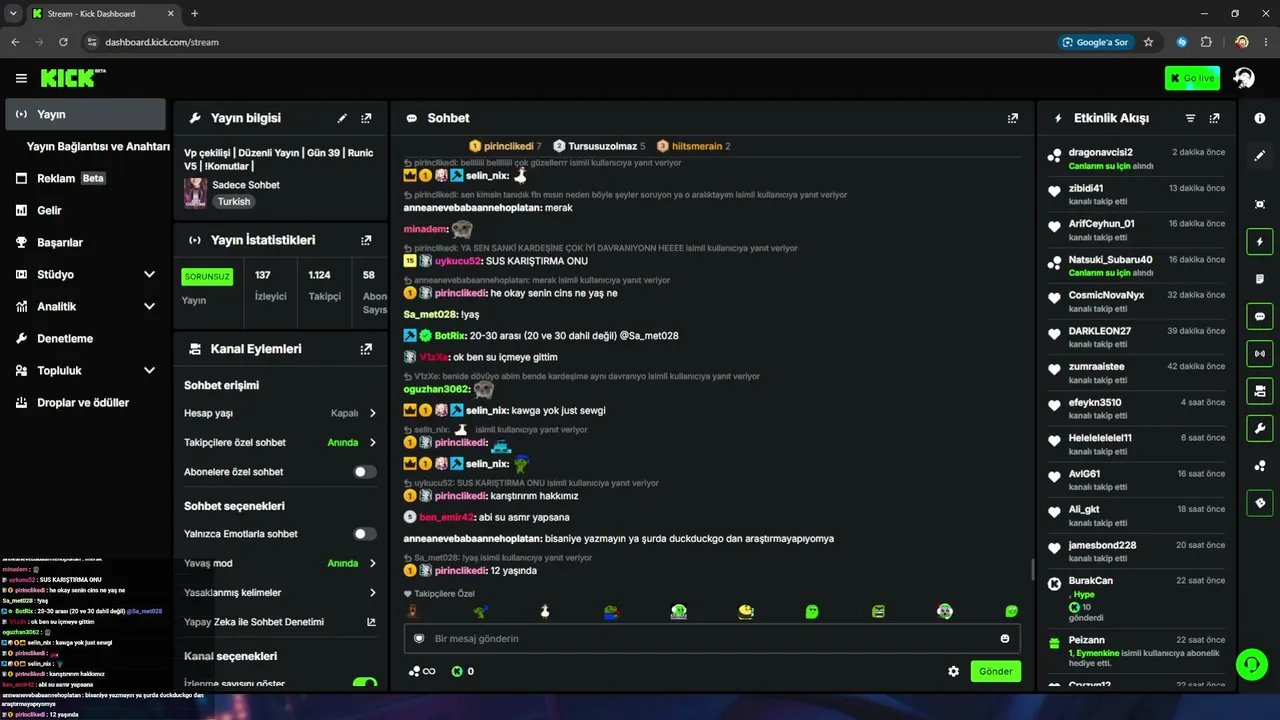
Task: Pop out the Etkinlik Akışı panel
Action: (x=1214, y=118)
